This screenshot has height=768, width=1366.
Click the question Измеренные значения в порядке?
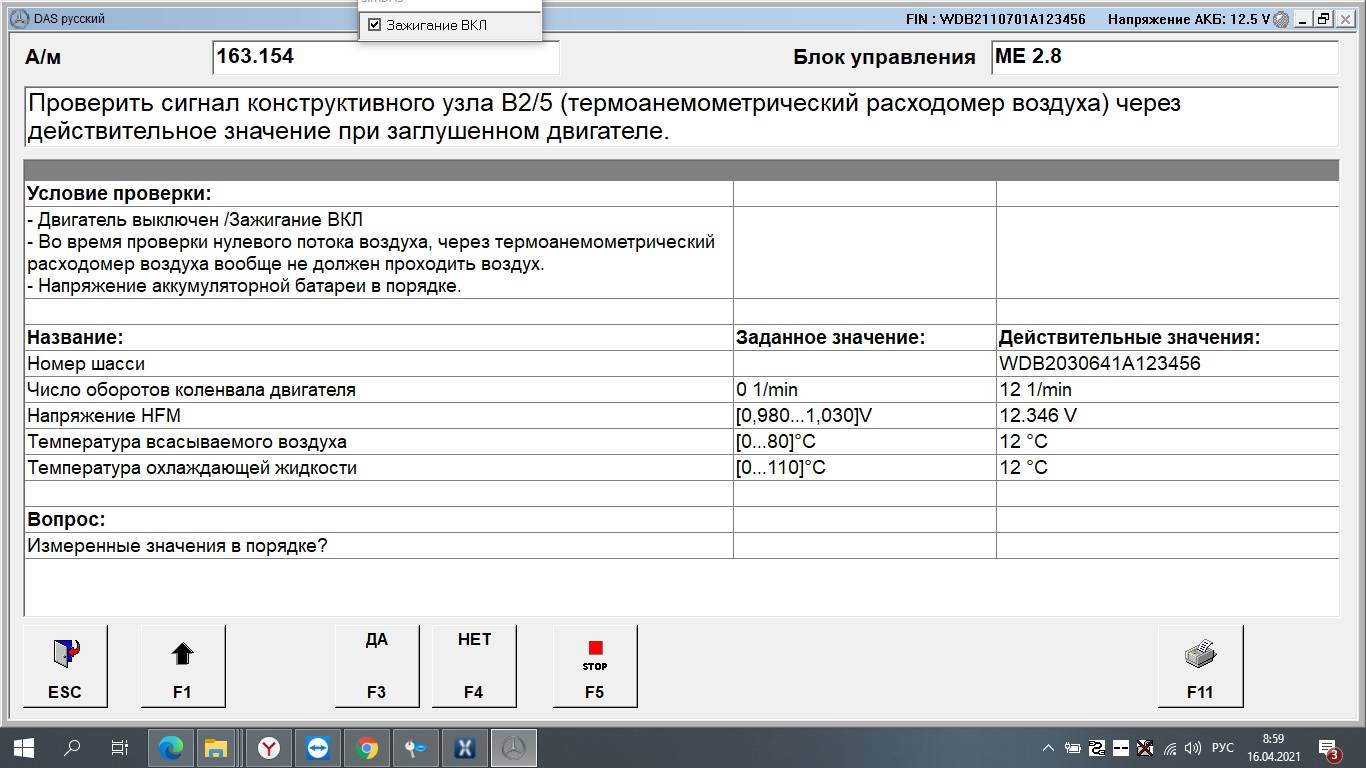pyautogui.click(x=177, y=546)
